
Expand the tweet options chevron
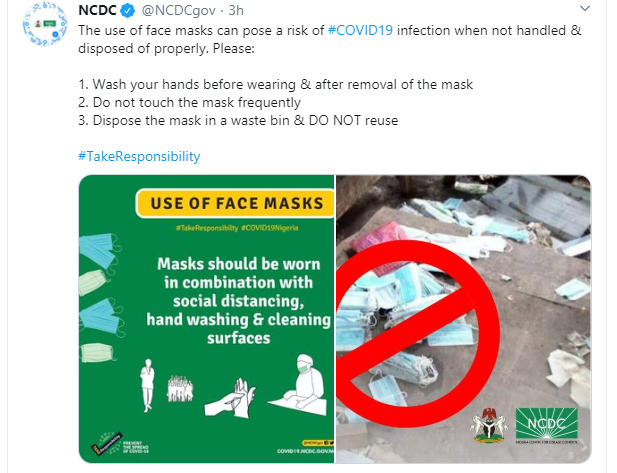585,8
